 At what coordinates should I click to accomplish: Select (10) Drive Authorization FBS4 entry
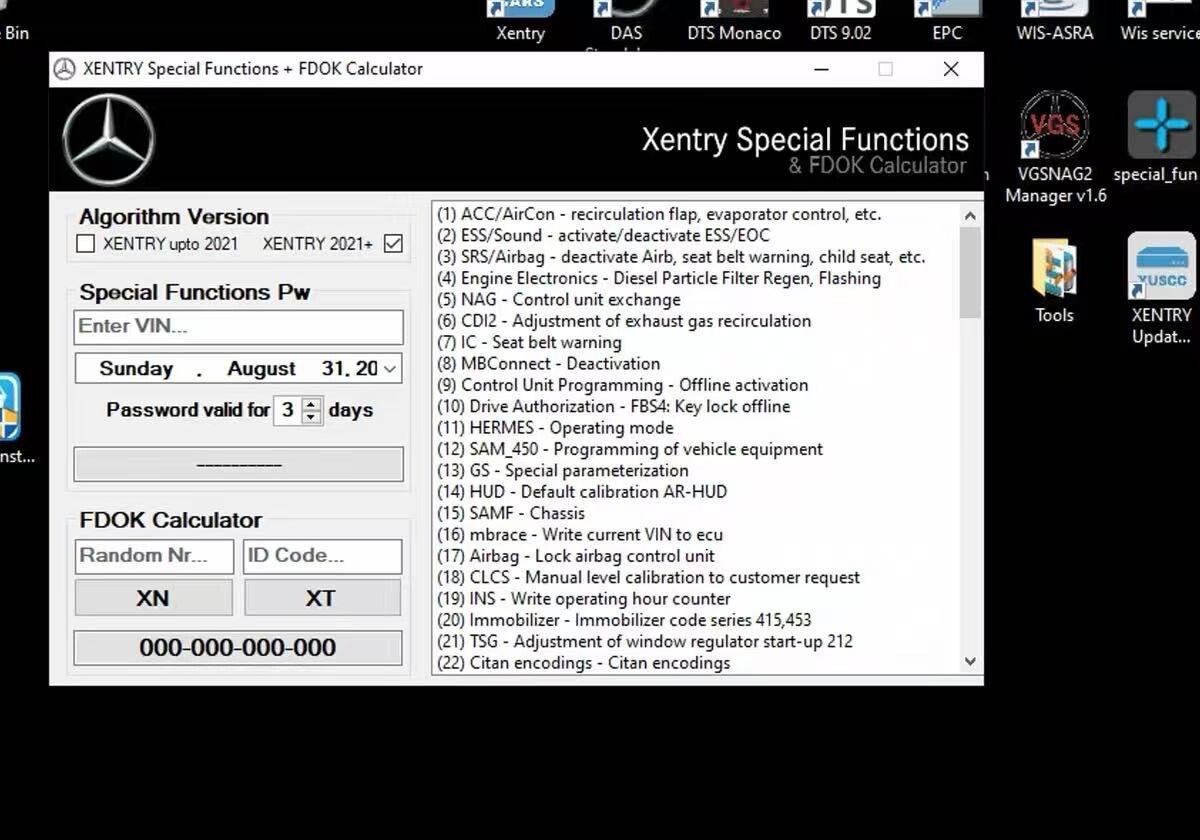pos(613,406)
